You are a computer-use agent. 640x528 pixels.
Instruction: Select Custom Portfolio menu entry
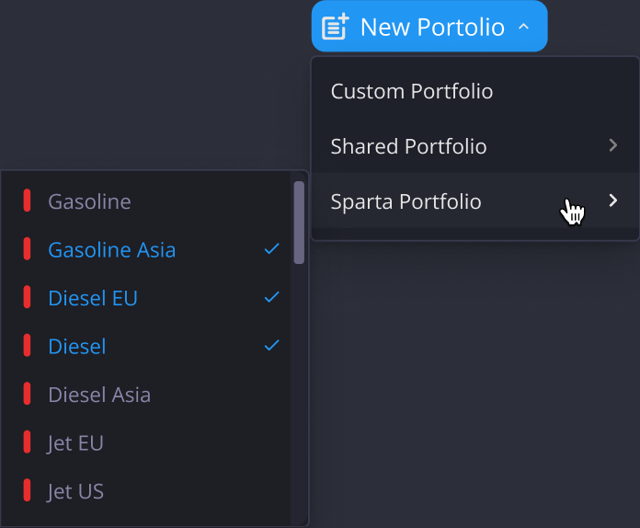pyautogui.click(x=412, y=91)
